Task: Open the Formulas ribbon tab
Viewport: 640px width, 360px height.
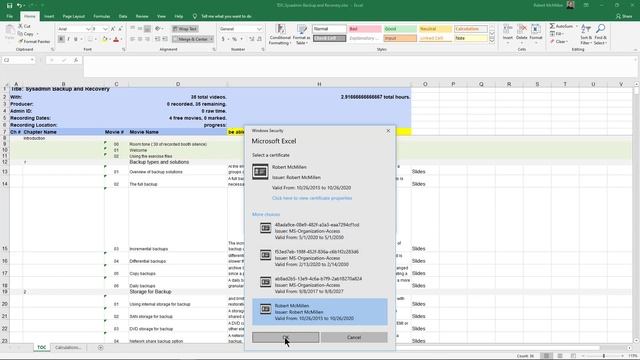Action: tap(102, 16)
